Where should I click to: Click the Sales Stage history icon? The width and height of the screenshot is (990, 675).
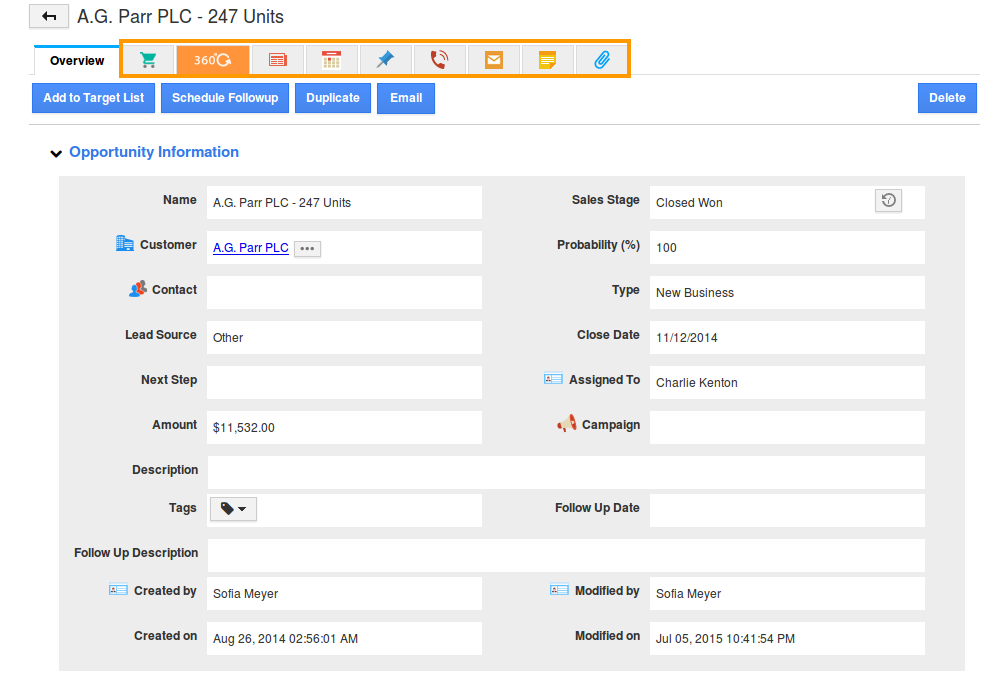pyautogui.click(x=888, y=201)
